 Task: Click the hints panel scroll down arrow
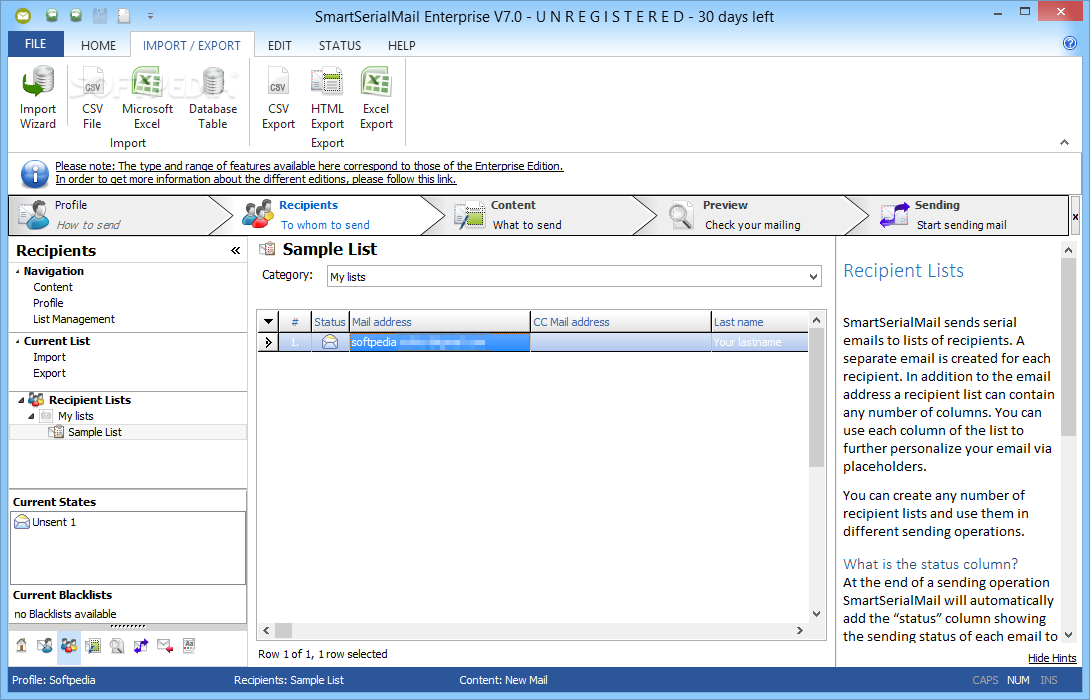pyautogui.click(x=1068, y=635)
